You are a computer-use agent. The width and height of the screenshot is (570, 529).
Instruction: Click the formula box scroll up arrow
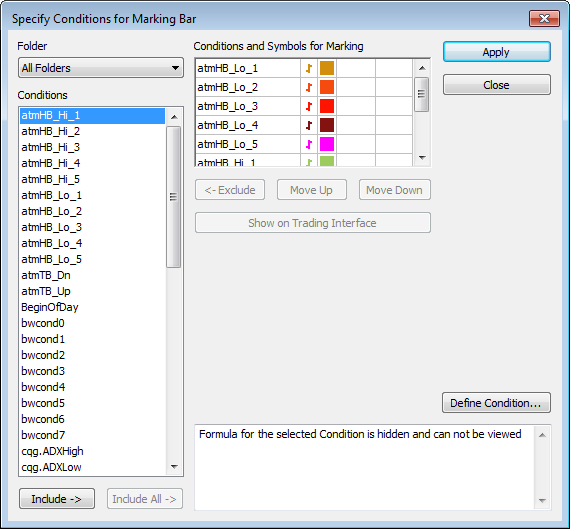click(x=542, y=435)
